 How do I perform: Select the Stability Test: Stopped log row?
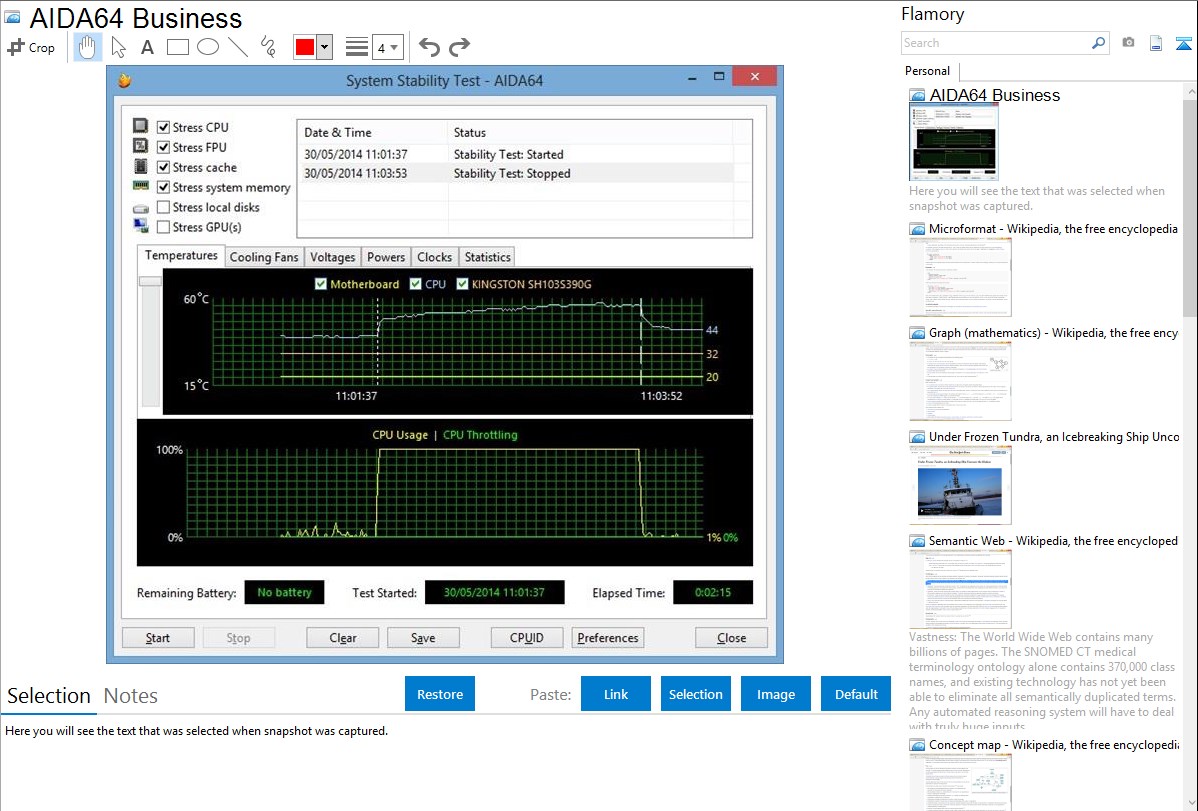click(514, 174)
